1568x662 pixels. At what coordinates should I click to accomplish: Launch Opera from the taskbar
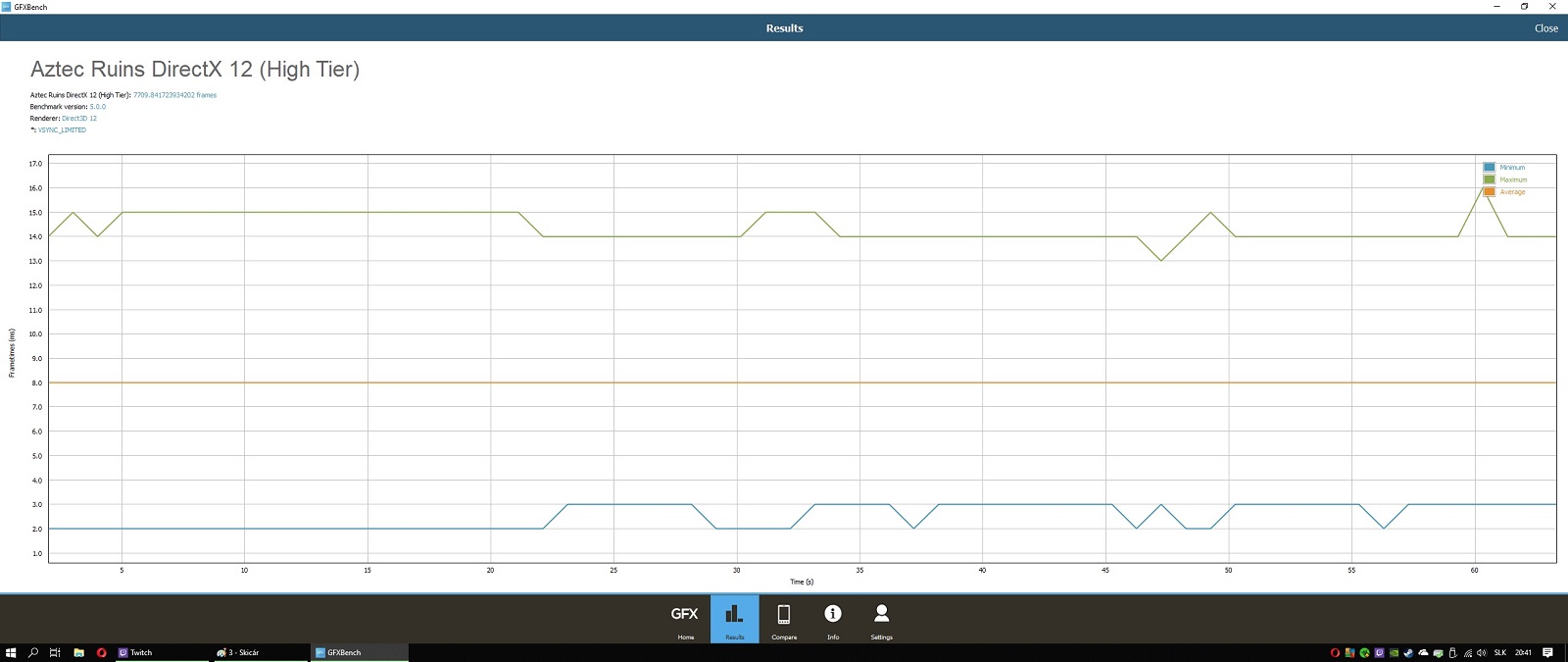[101, 652]
